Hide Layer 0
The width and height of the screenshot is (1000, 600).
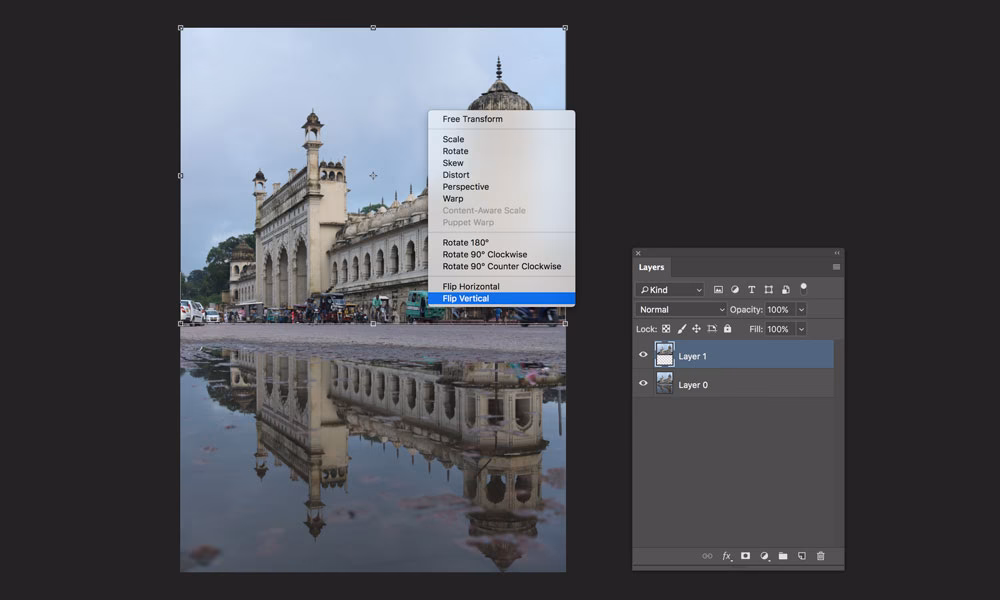[644, 383]
